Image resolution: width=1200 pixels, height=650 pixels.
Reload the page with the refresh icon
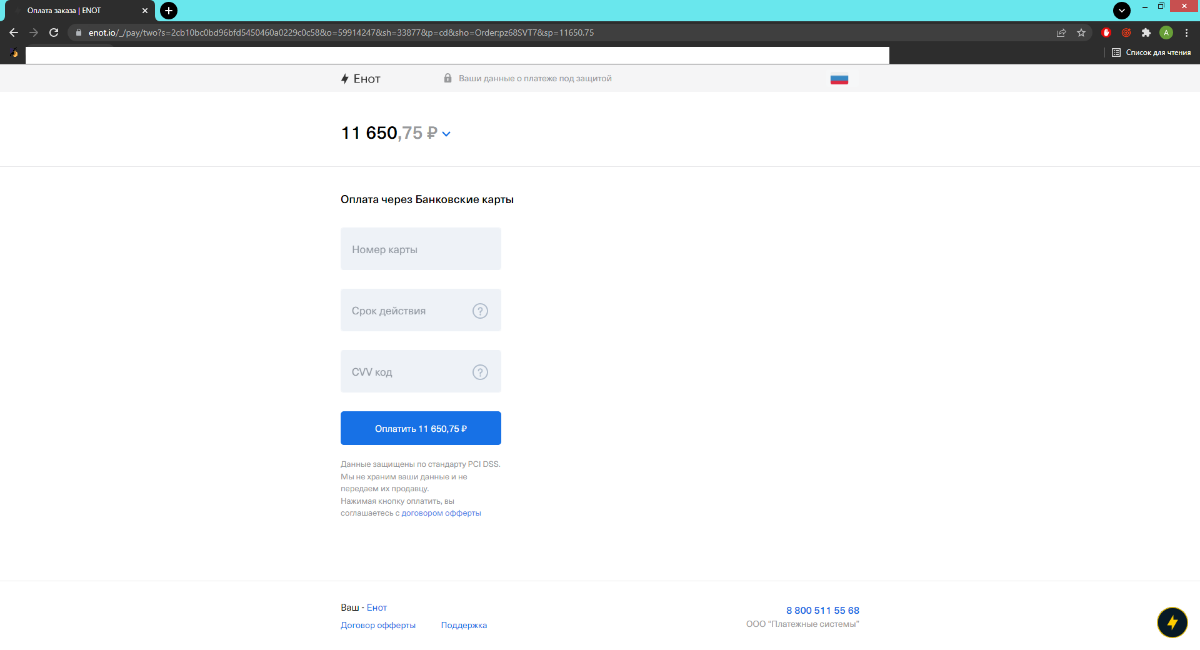coord(54,32)
